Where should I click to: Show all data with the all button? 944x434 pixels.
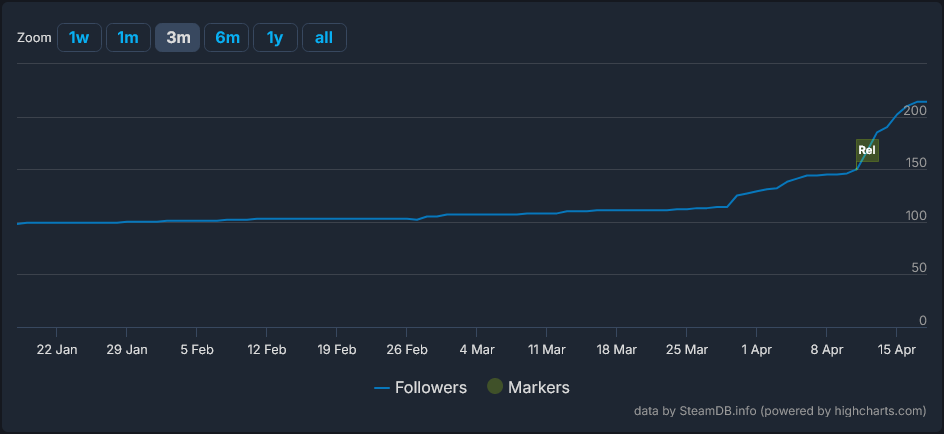tap(324, 38)
